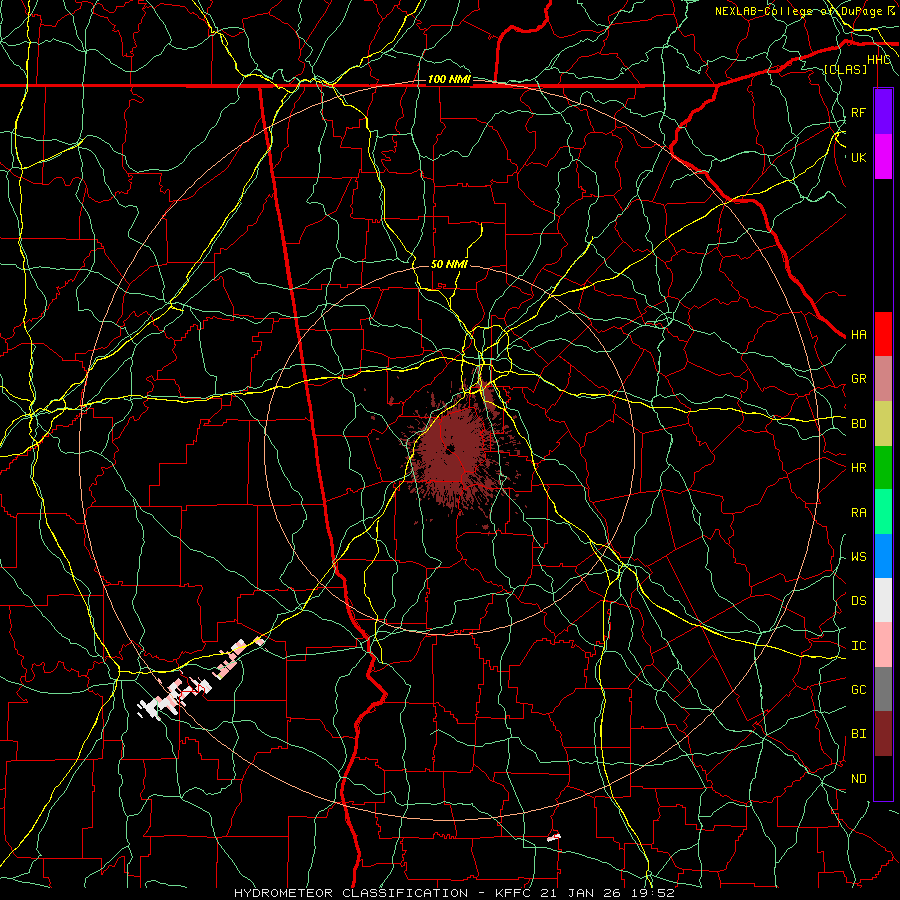Click the GR salmon legend swatch
Image resolution: width=900 pixels, height=900 pixels.
[x=883, y=379]
